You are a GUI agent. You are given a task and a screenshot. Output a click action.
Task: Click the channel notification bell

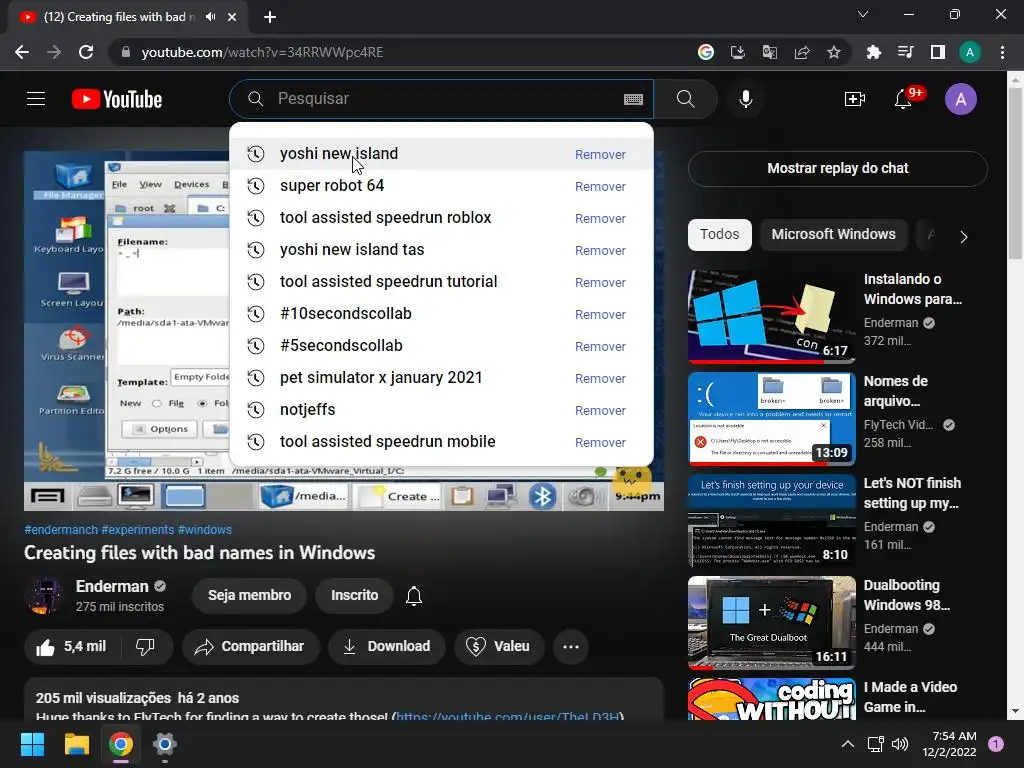(414, 596)
